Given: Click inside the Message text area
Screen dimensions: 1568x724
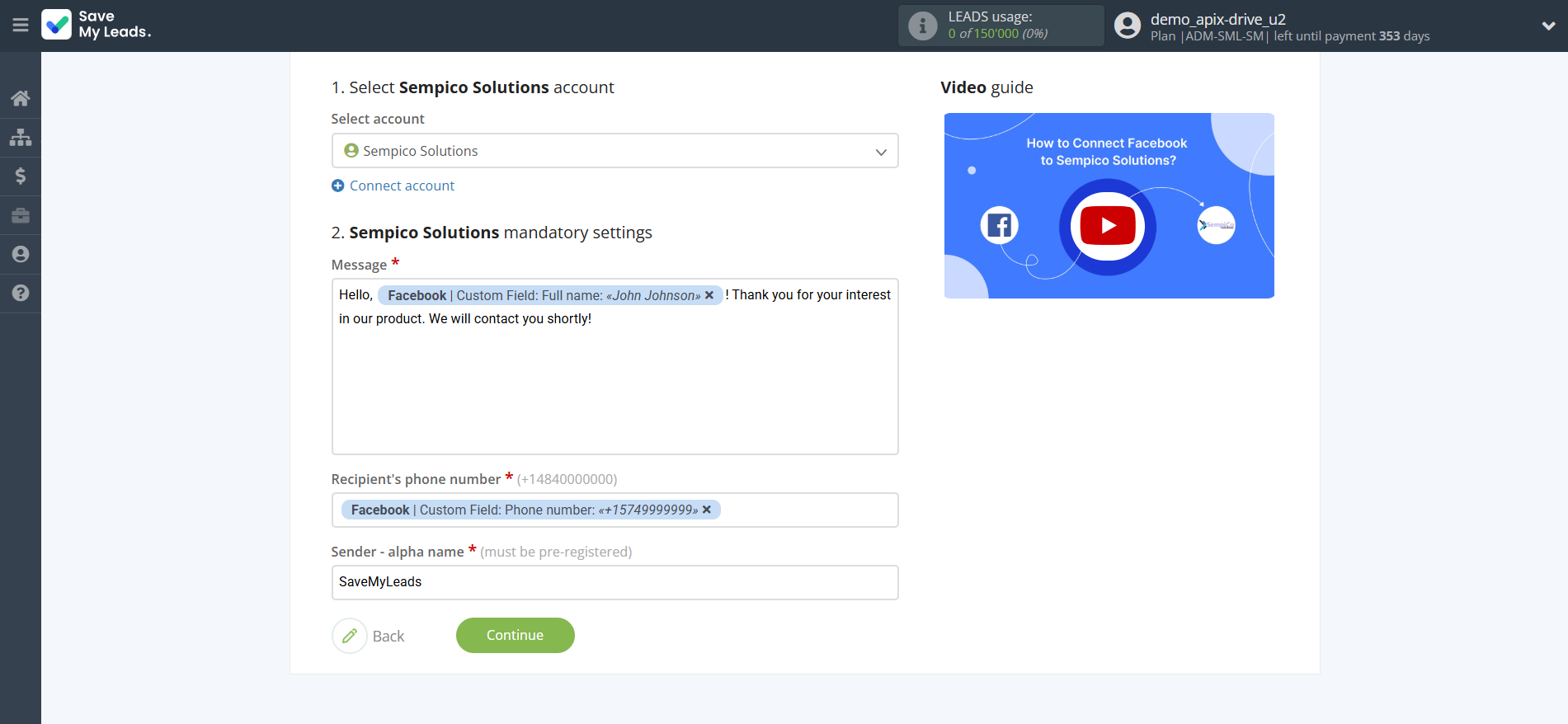Looking at the screenshot, I should 614,388.
